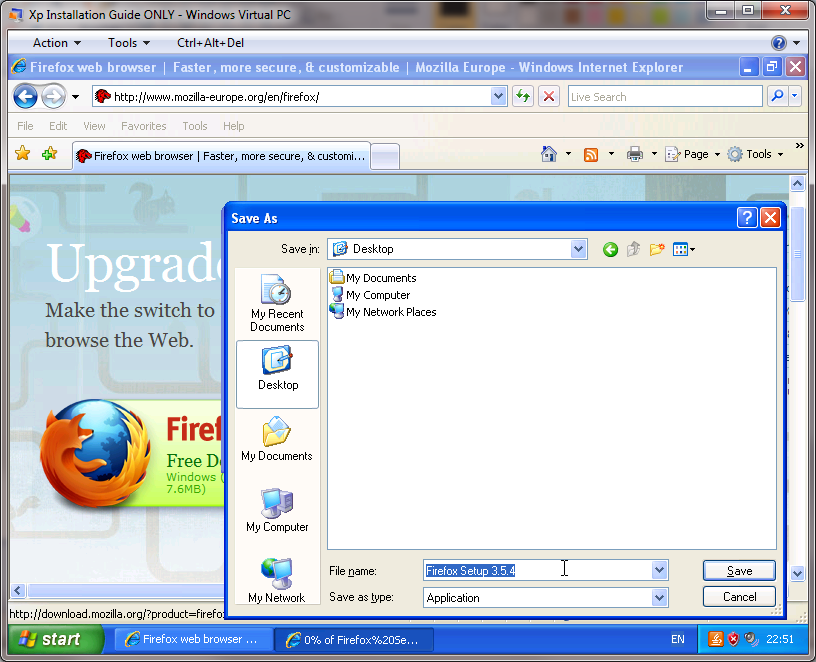816x662 pixels.
Task: Click the page scrollbar up arrow
Action: [x=797, y=183]
